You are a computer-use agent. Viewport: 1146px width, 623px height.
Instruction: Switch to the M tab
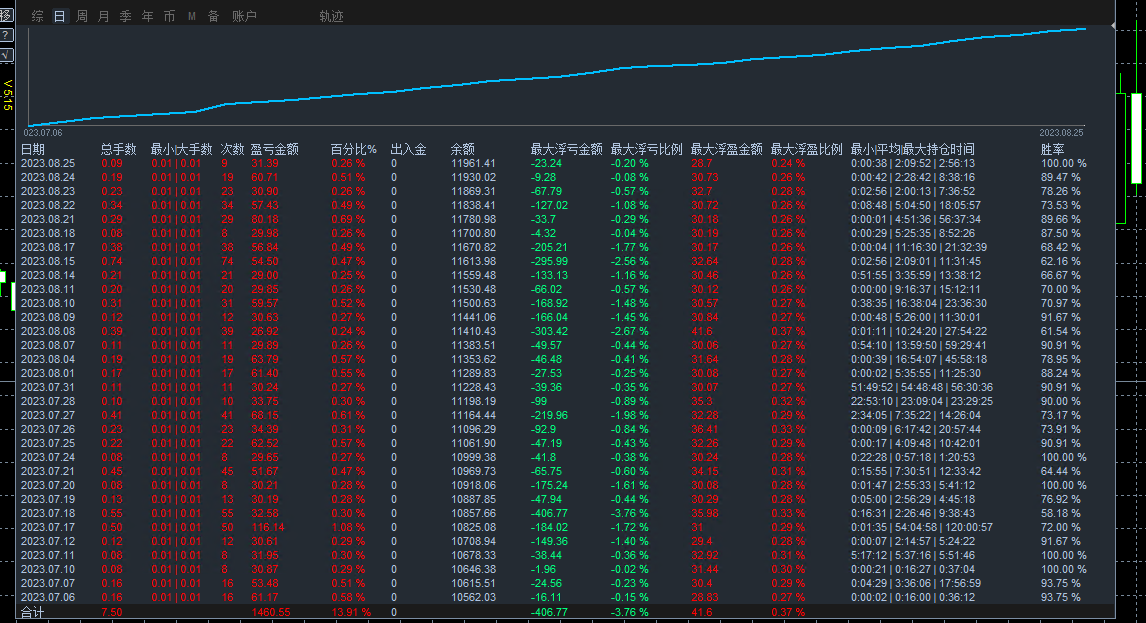(191, 16)
